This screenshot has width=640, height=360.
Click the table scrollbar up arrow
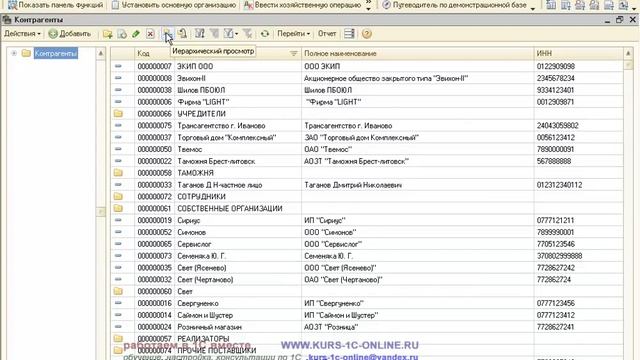click(628, 53)
